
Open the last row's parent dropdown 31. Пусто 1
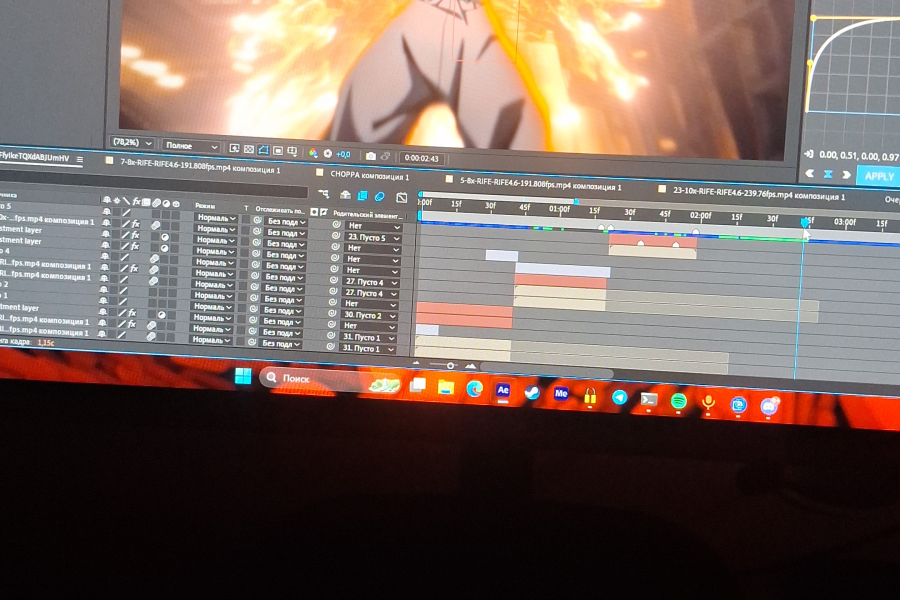[368, 349]
